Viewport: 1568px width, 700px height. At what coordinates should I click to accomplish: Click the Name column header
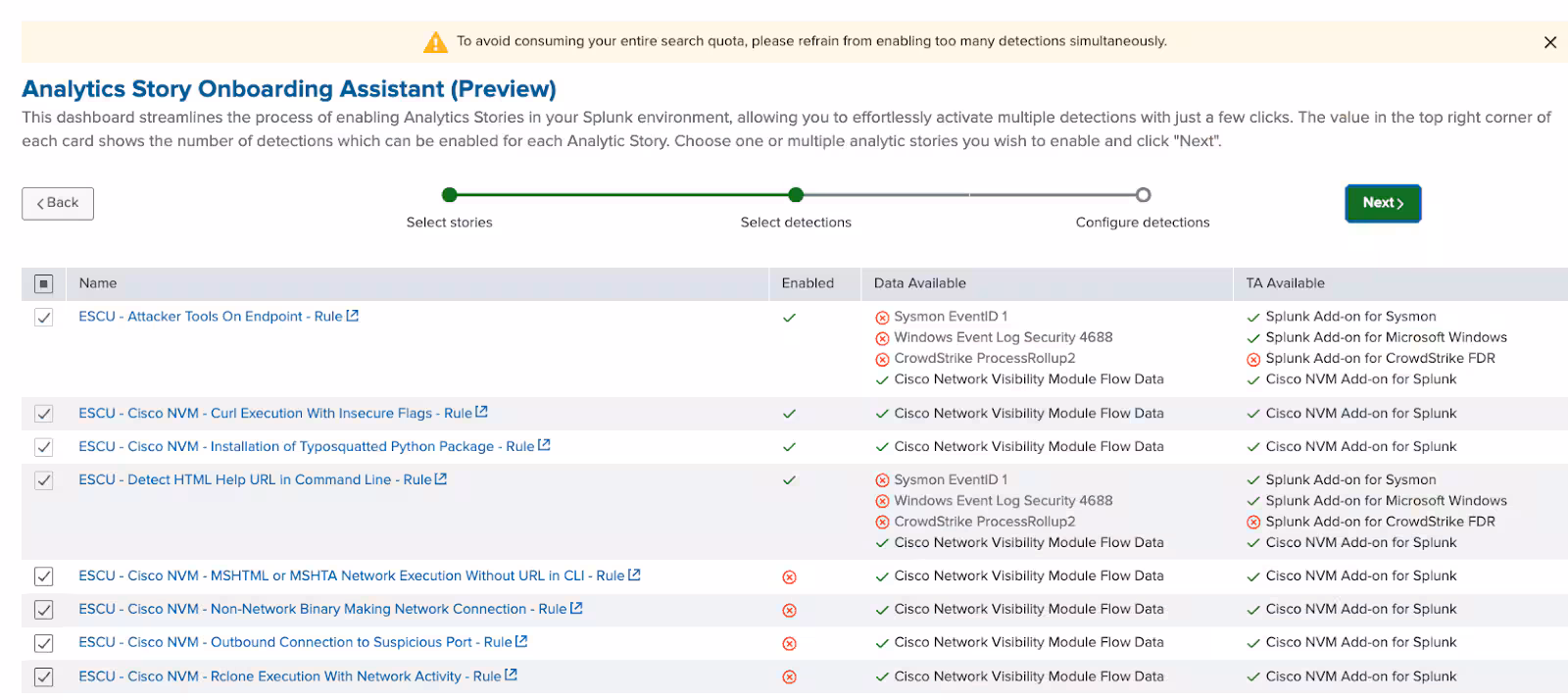(98, 283)
